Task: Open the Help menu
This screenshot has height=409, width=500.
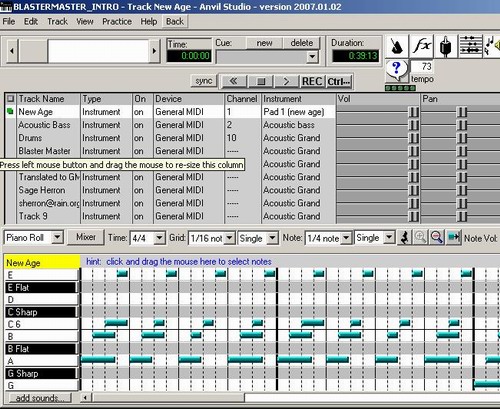Action: 149,22
